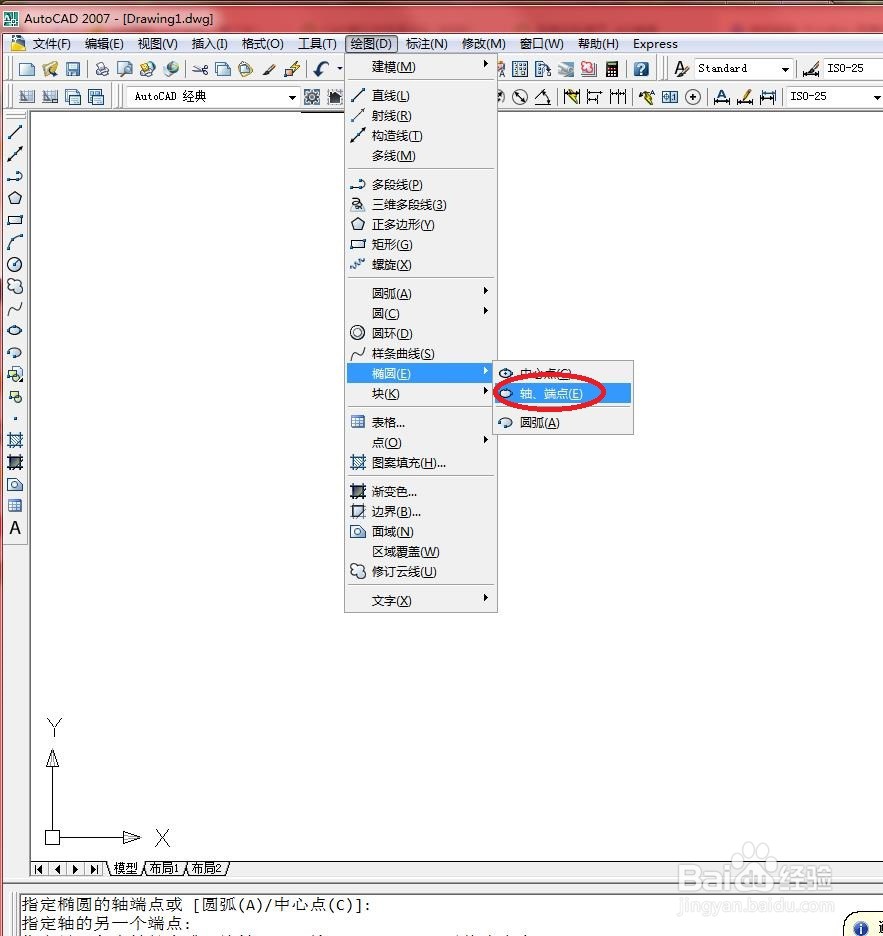Screen dimensions: 883x936
Task: Click the Help question mark icon
Action: (x=641, y=69)
